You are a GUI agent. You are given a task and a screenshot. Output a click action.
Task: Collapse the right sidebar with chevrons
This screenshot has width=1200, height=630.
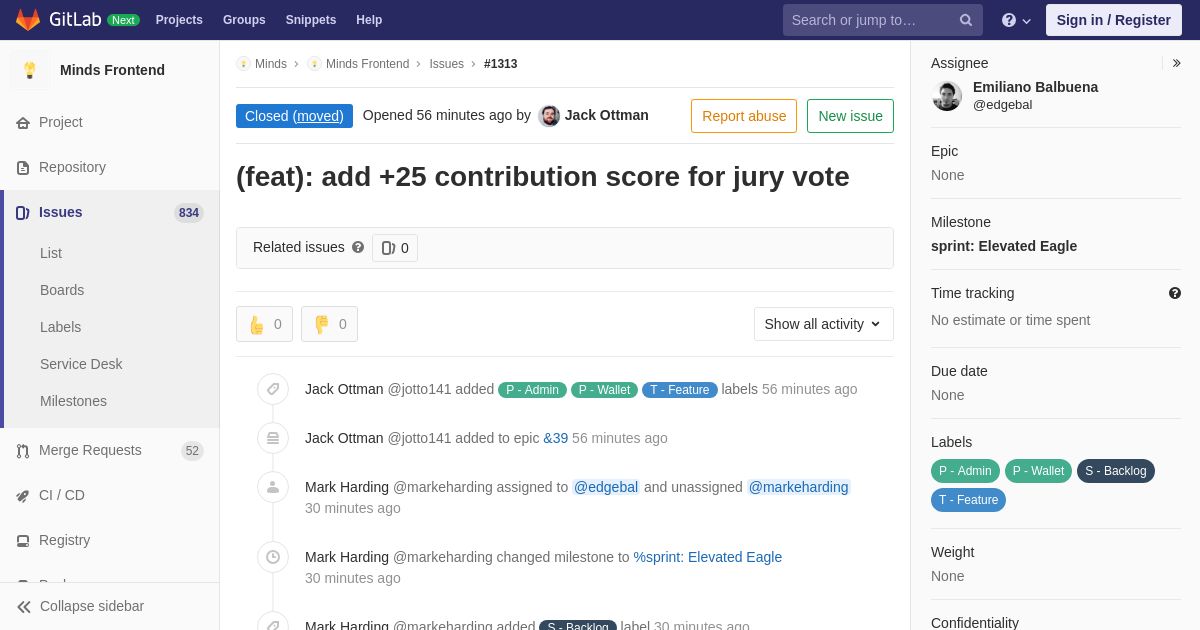1176,63
